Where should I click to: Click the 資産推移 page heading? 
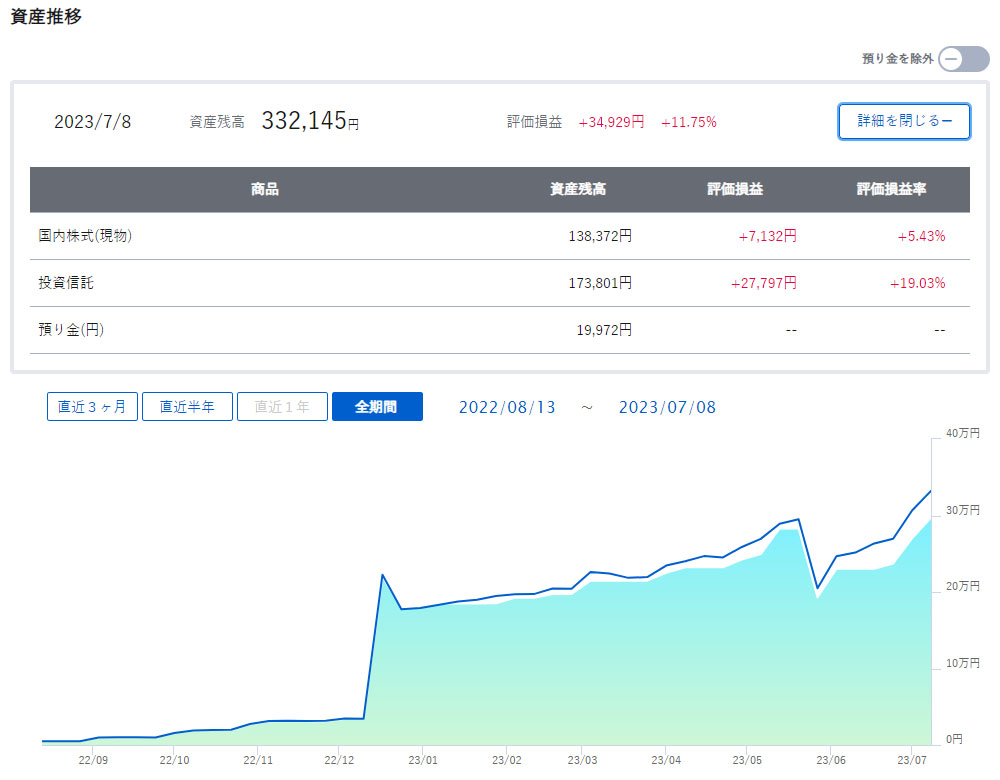pyautogui.click(x=46, y=19)
